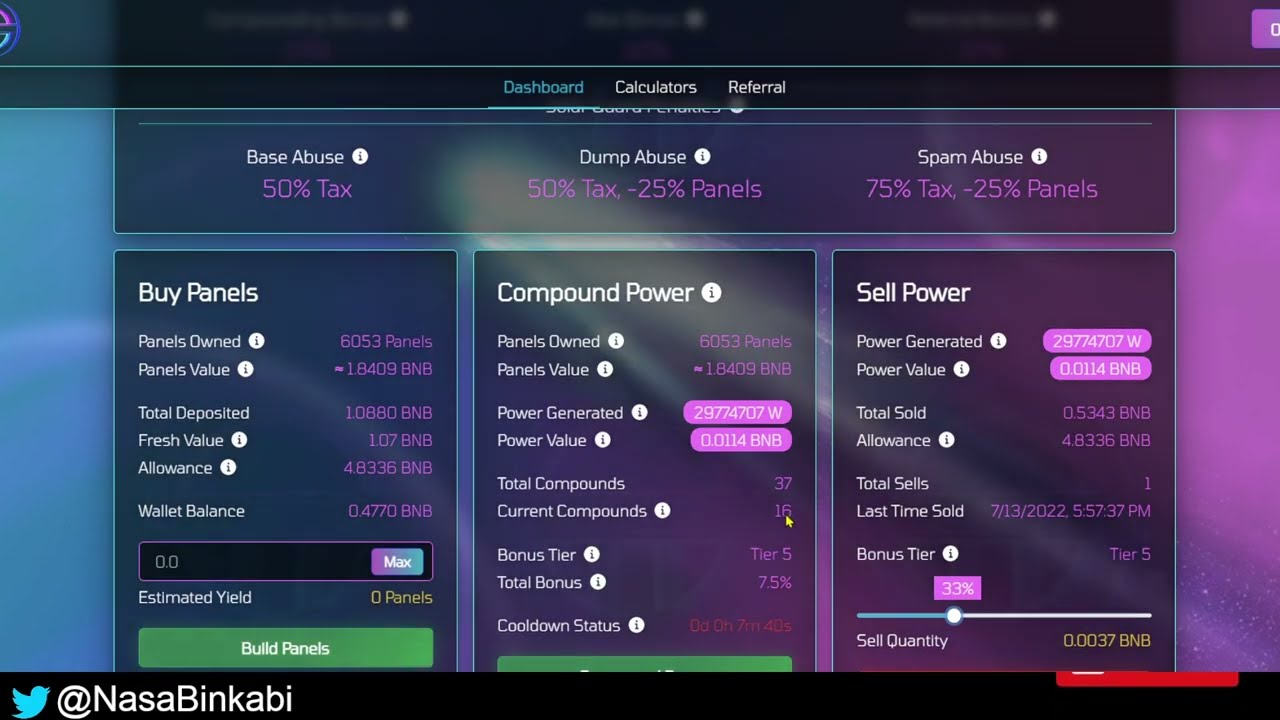1280x720 pixels.
Task: Click Total Sold value 0.5343 BNB
Action: pyautogui.click(x=1107, y=412)
